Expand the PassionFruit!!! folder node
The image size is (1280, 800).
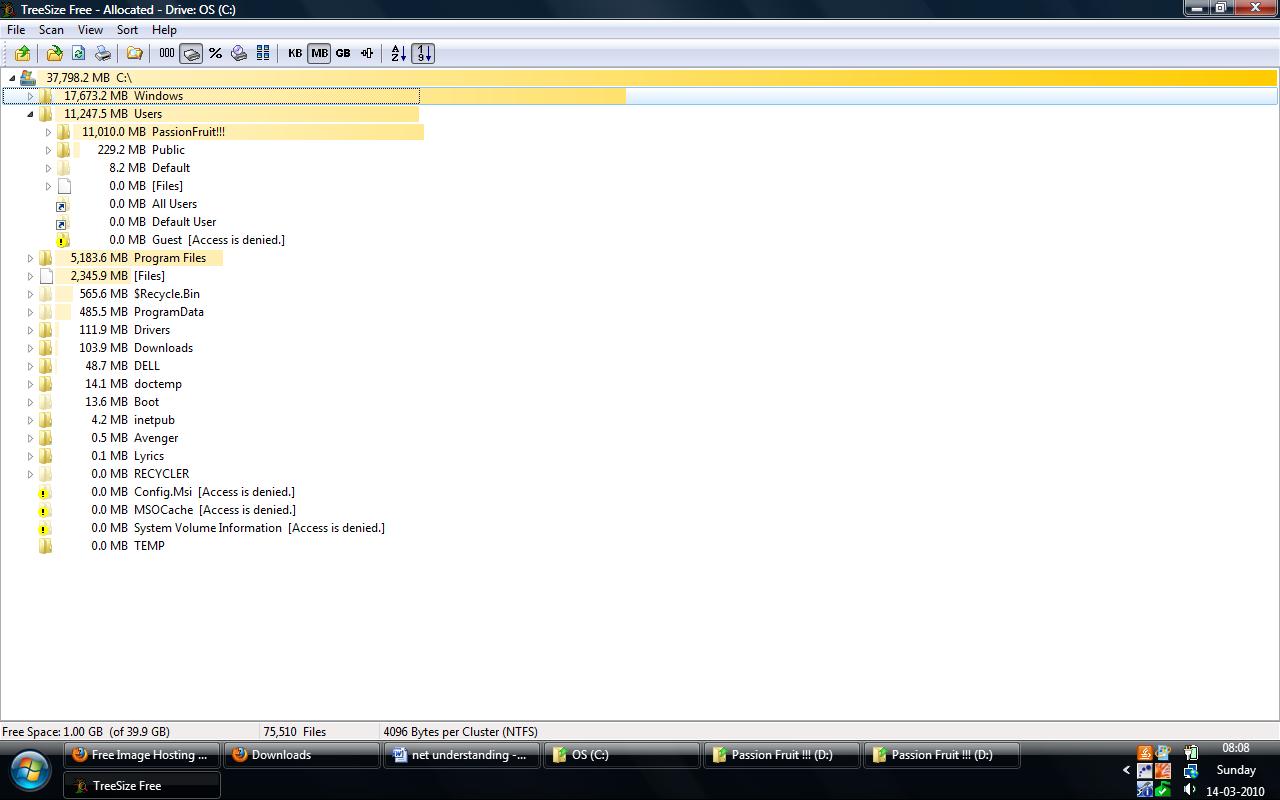pyautogui.click(x=48, y=132)
